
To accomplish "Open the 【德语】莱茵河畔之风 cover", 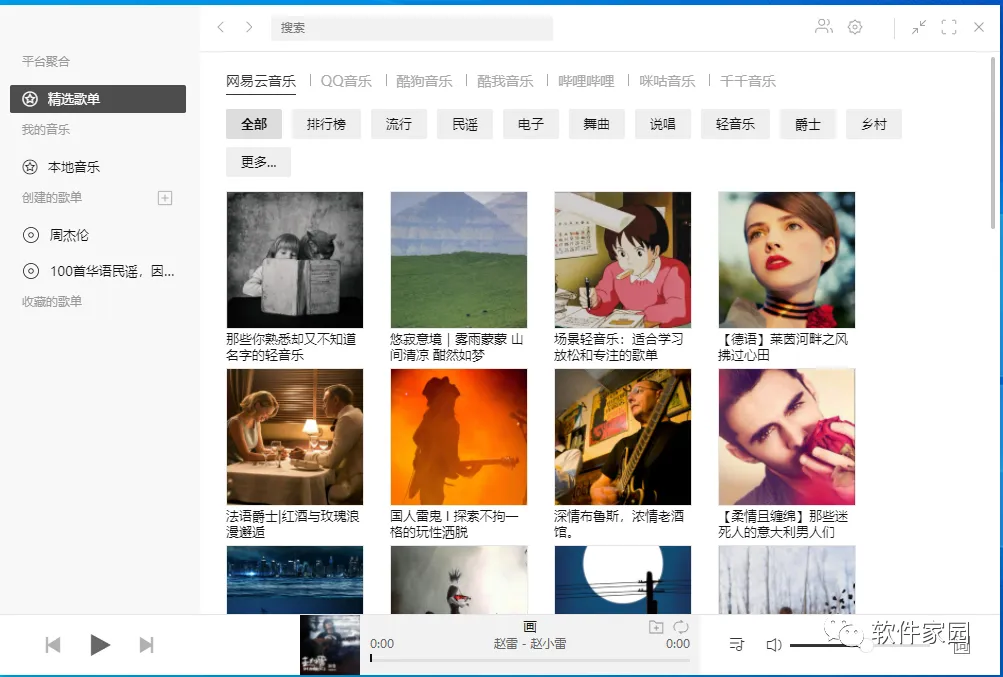I will click(x=787, y=260).
